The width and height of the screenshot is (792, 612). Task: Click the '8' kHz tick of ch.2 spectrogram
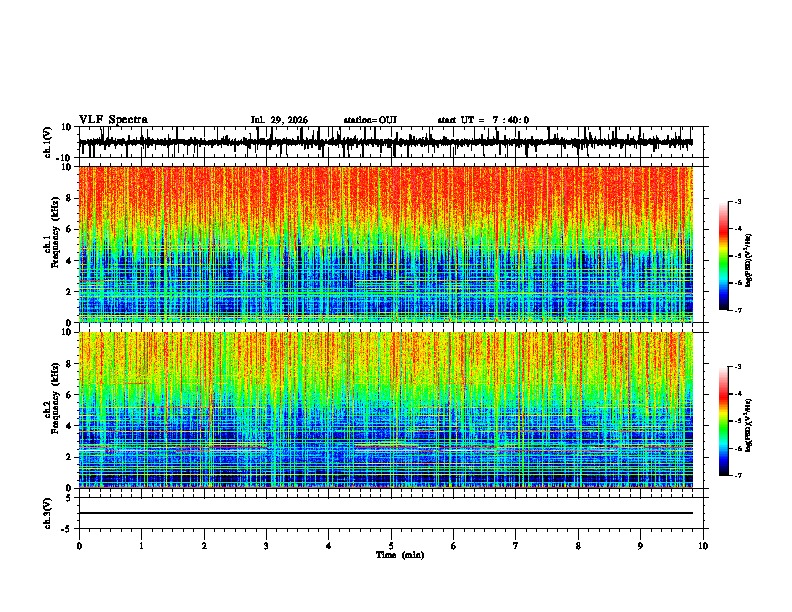69,364
